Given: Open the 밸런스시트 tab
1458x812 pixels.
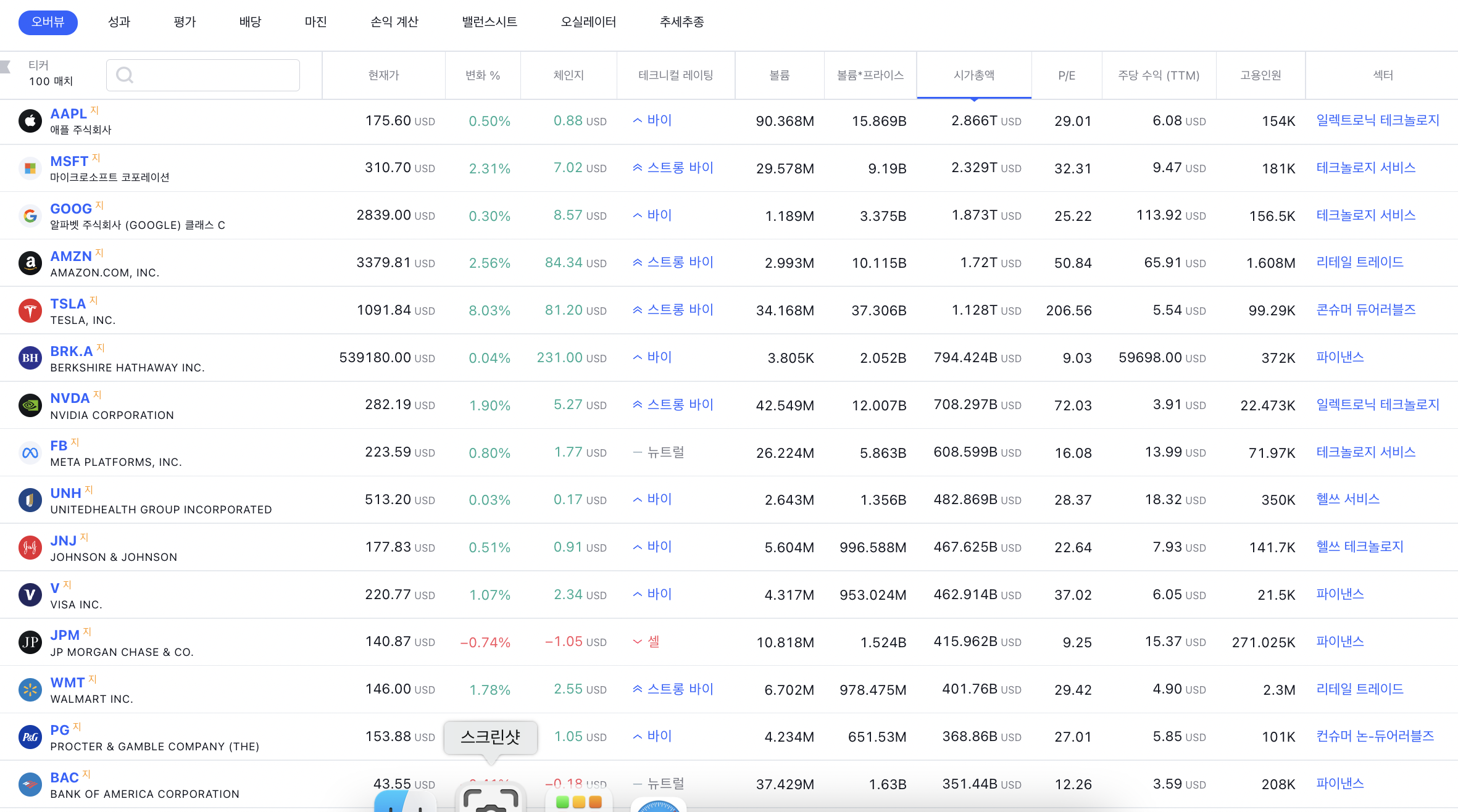Looking at the screenshot, I should pos(489,22).
